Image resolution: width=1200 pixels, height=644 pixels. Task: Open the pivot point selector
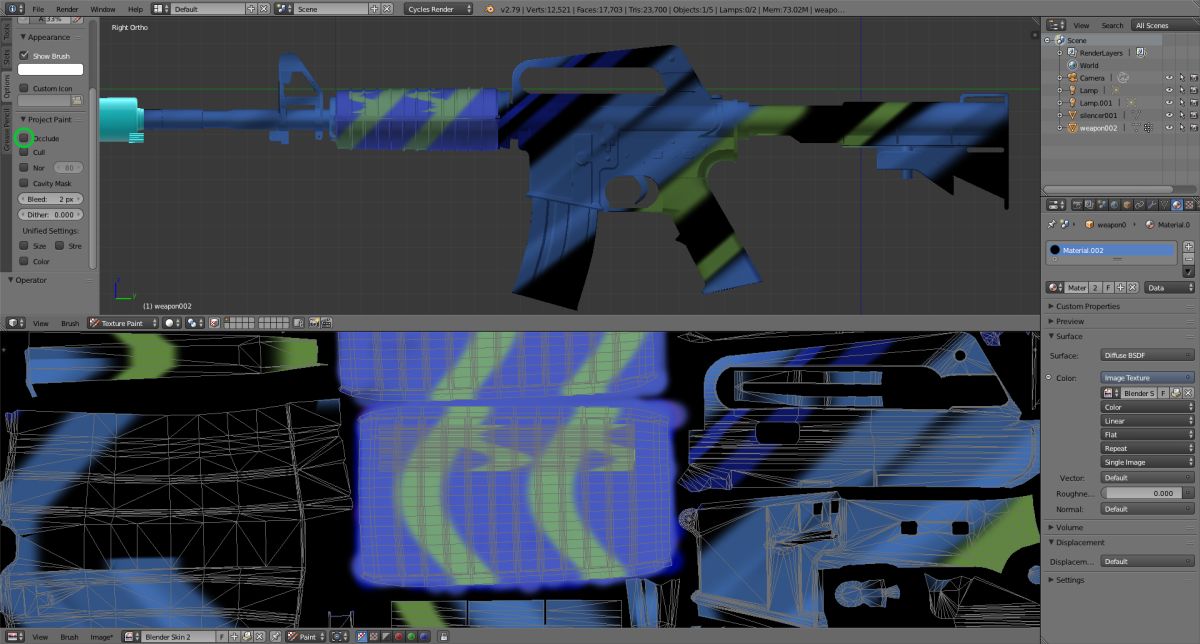(x=194, y=323)
